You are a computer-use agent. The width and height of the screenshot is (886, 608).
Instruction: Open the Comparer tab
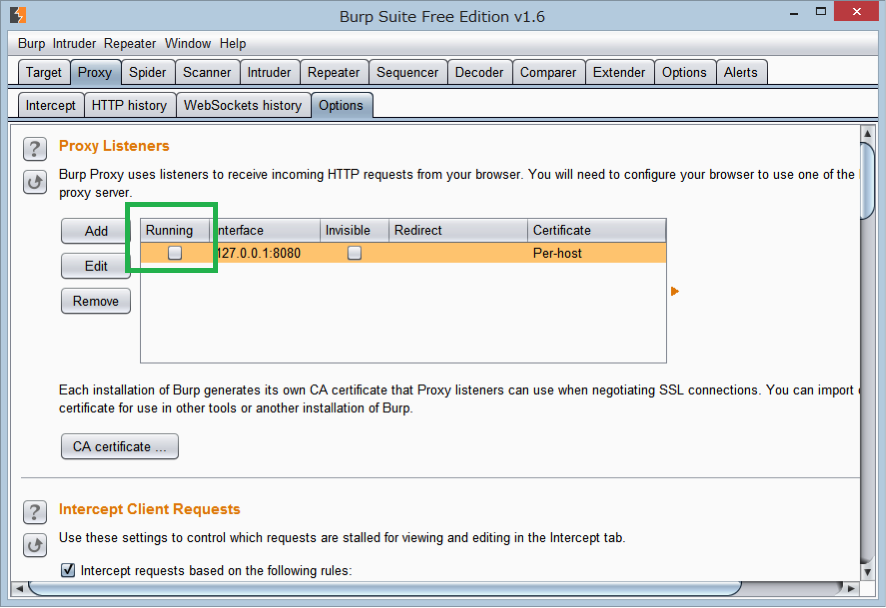[548, 72]
